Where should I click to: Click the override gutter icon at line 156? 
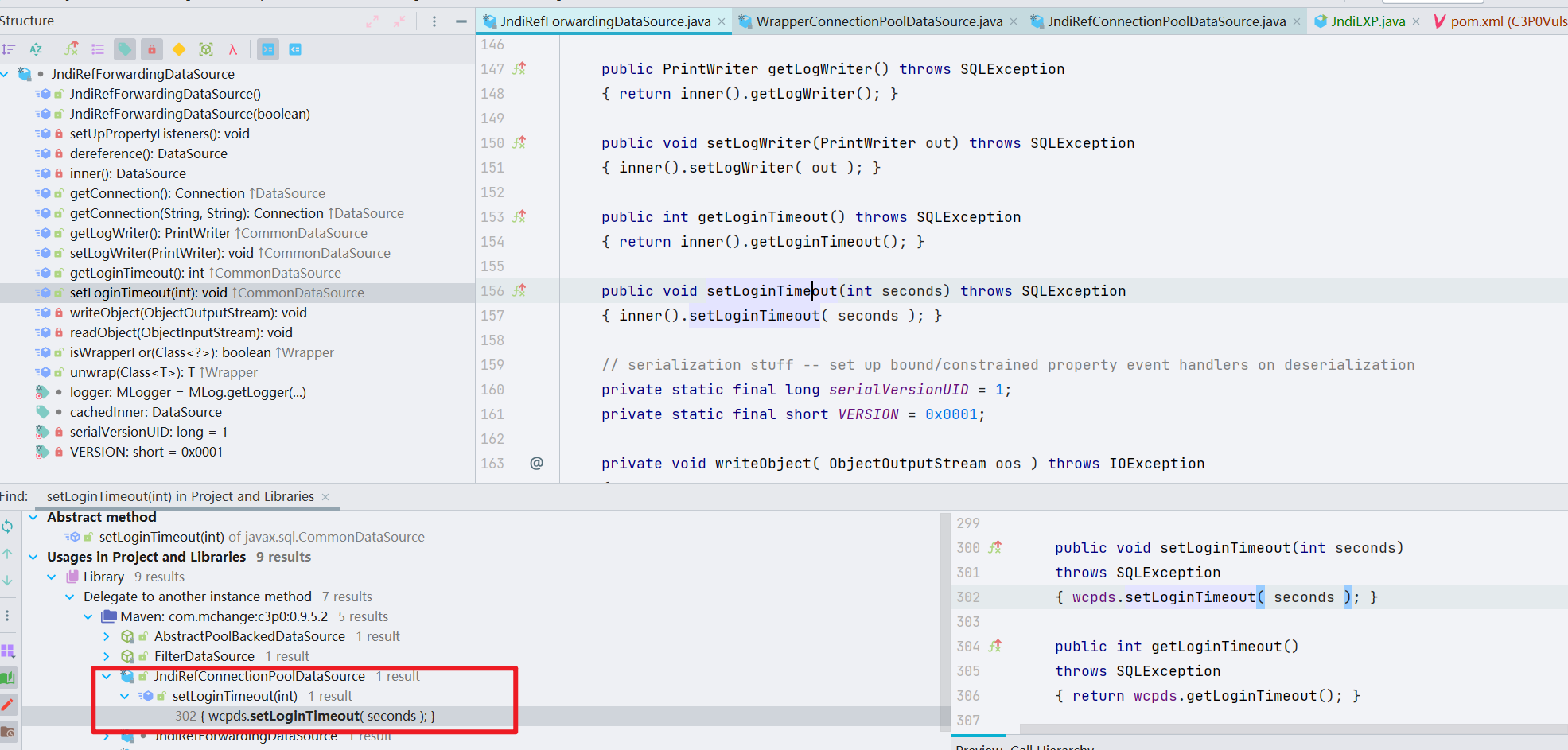click(519, 291)
